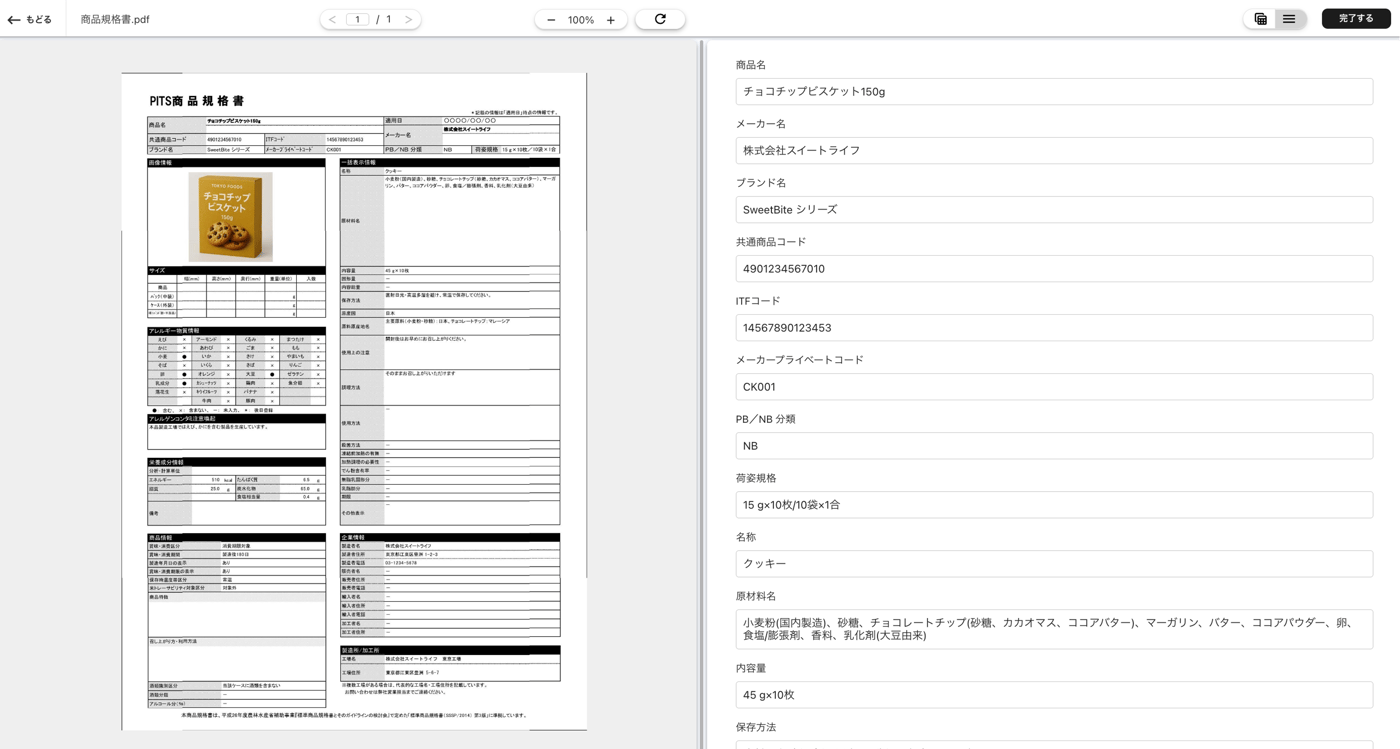
Task: Switch to list layout view icon
Action: click(x=1289, y=19)
